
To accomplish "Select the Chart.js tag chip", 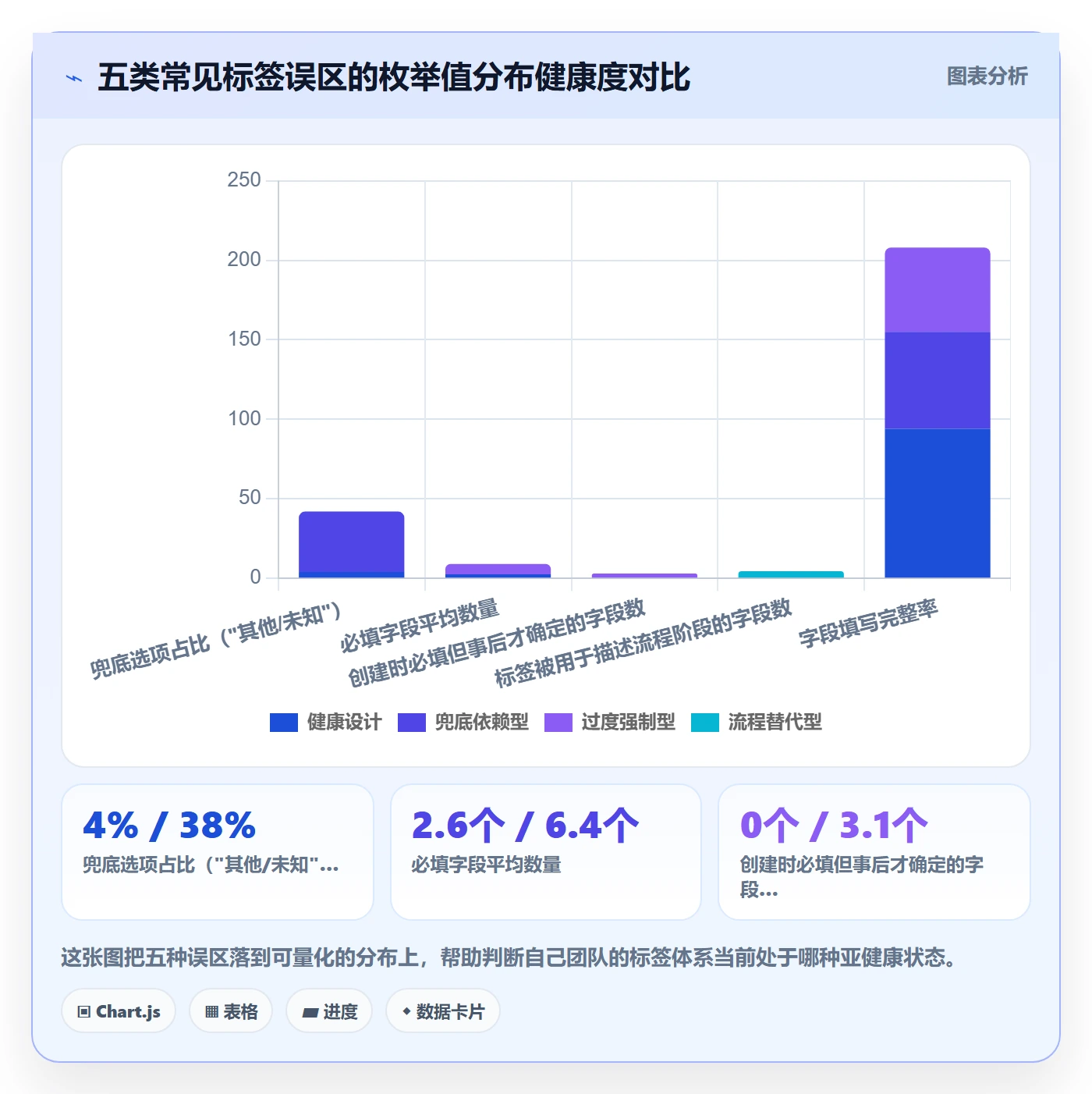I will tap(119, 1011).
